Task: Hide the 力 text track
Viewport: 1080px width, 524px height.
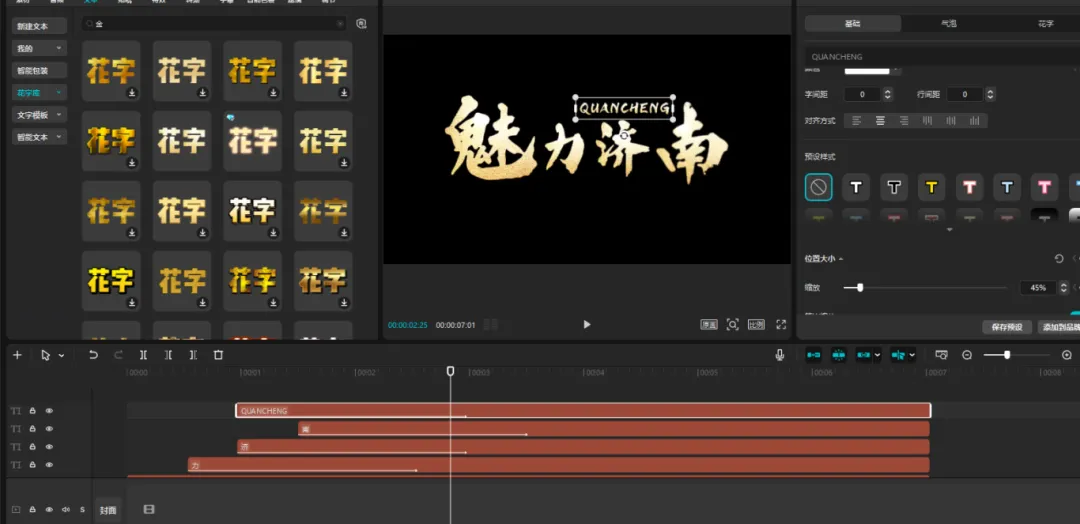Action: [50, 465]
